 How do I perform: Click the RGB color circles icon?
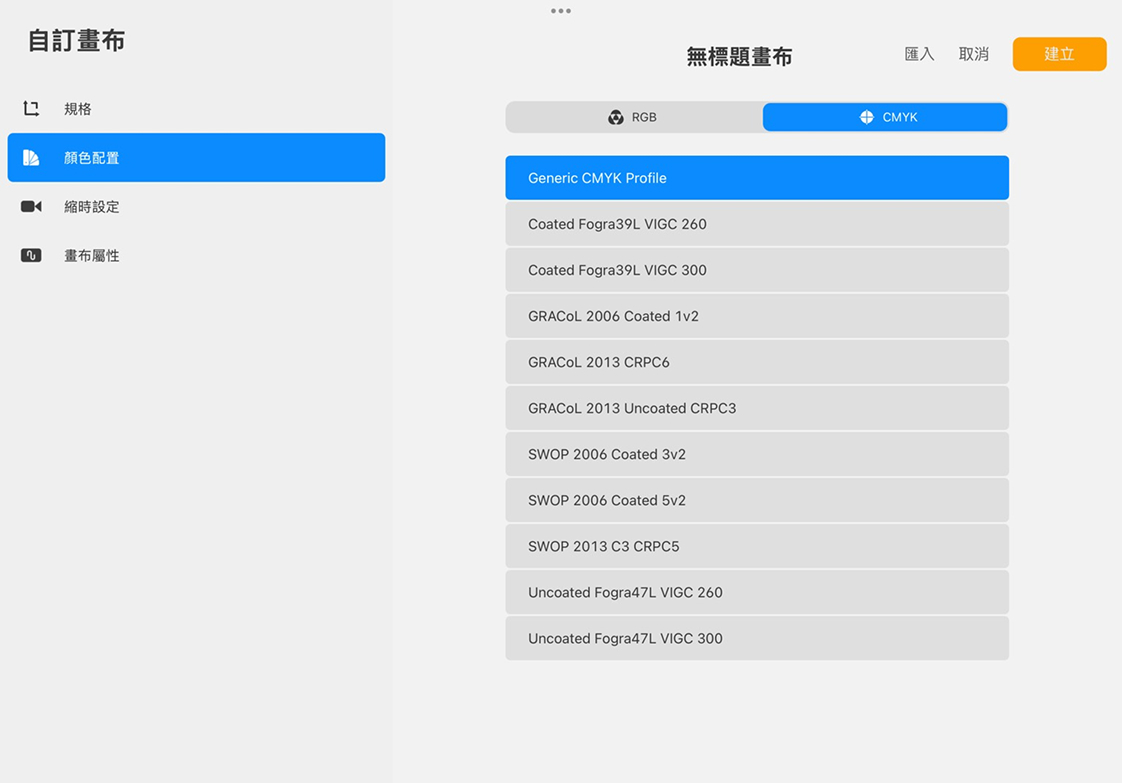[x=616, y=117]
